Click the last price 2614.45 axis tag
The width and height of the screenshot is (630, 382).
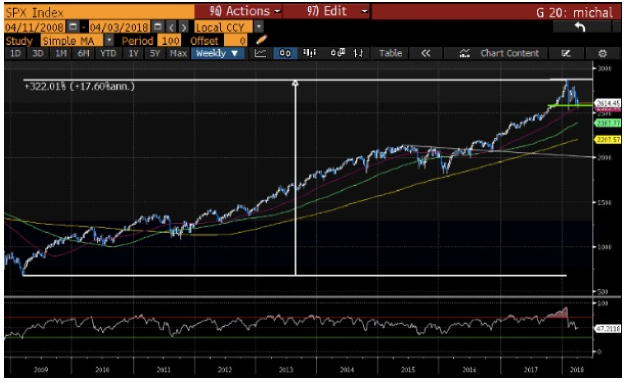pyautogui.click(x=608, y=103)
